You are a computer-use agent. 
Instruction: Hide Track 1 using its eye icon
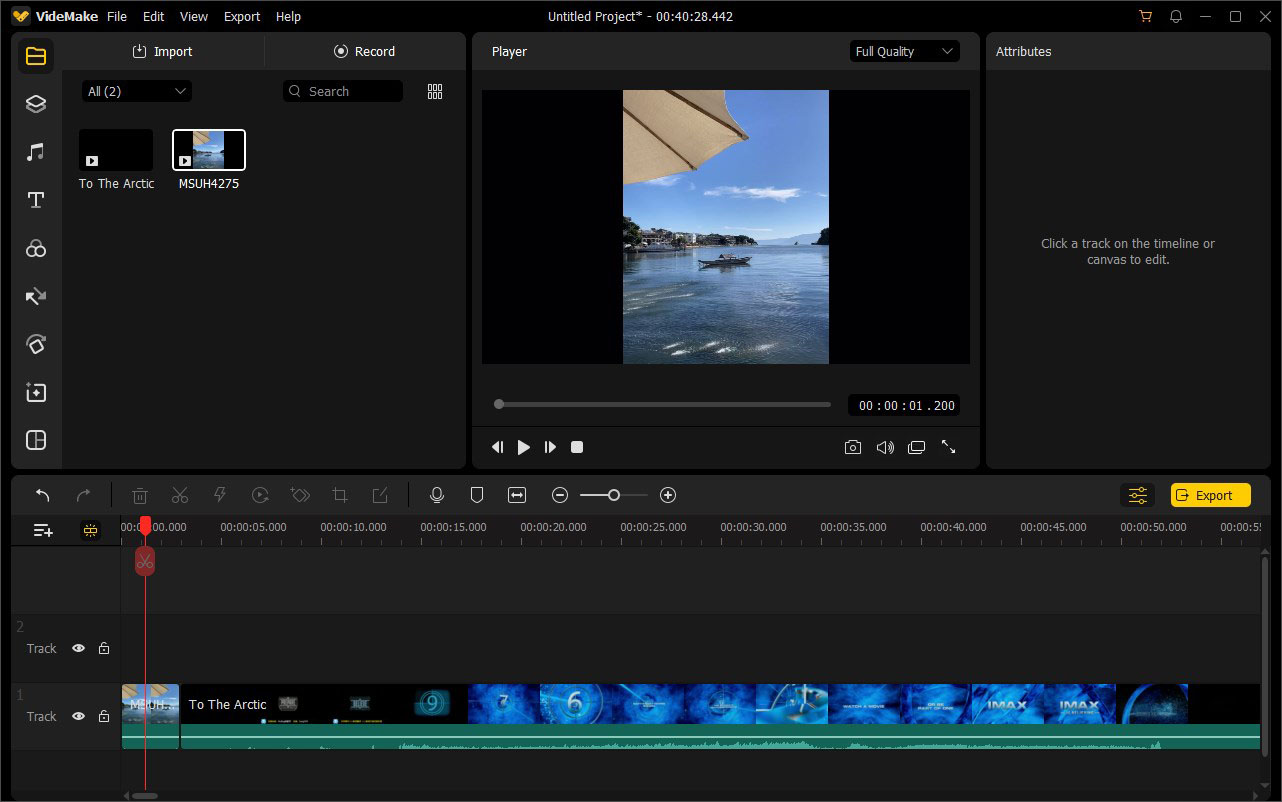[x=78, y=716]
